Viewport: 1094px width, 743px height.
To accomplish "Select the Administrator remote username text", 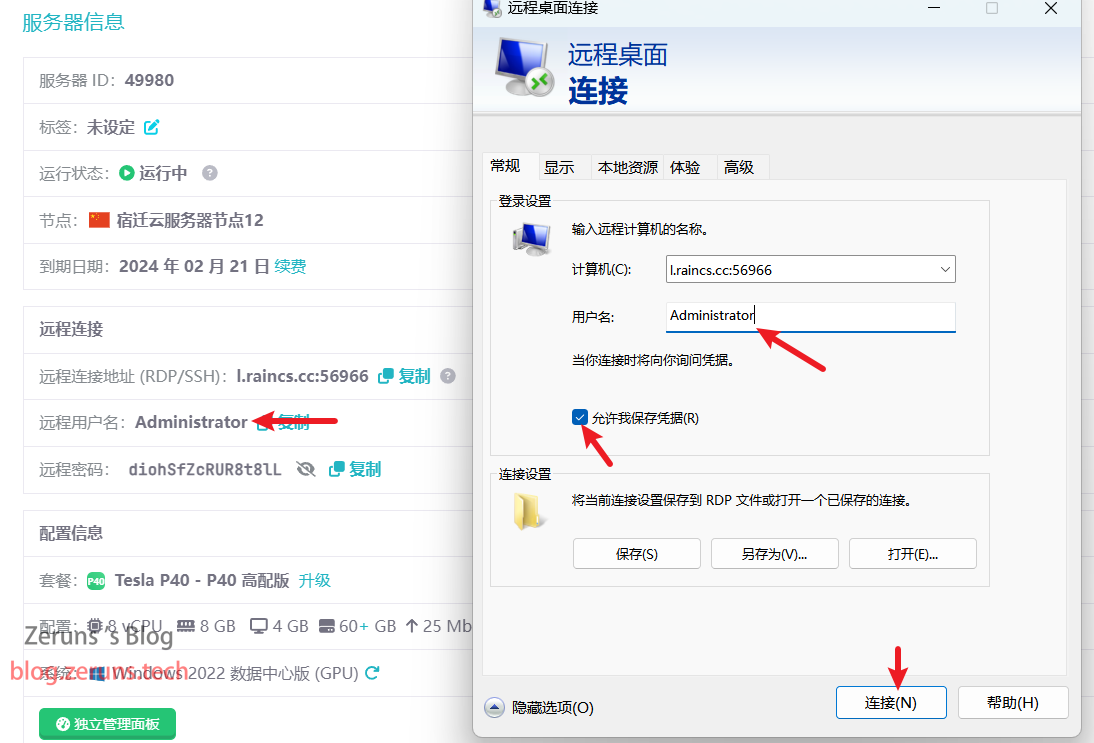I will 191,422.
